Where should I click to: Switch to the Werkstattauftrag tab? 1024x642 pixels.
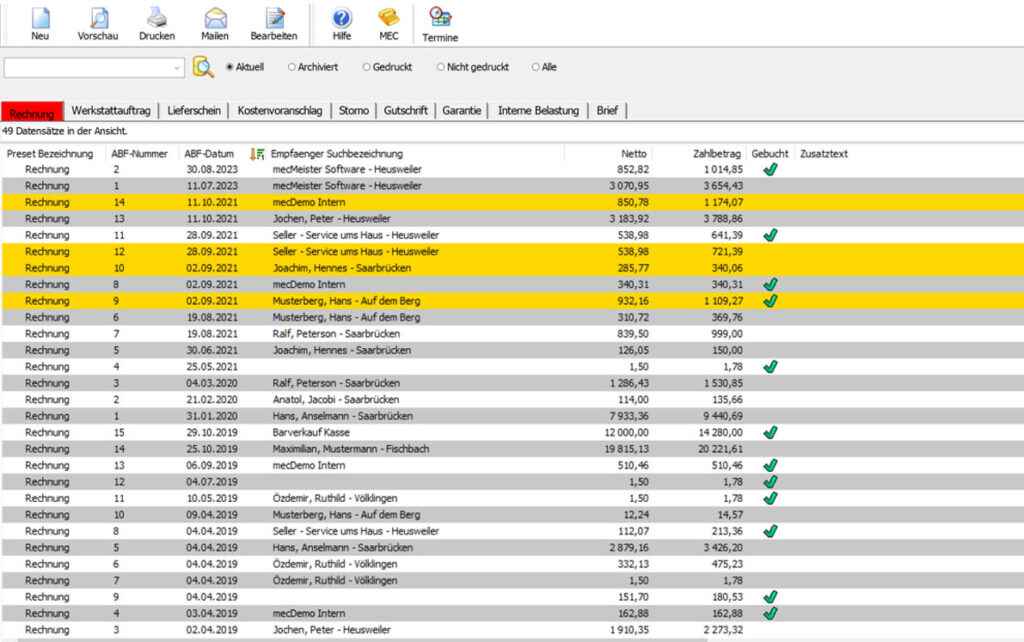click(x=111, y=111)
